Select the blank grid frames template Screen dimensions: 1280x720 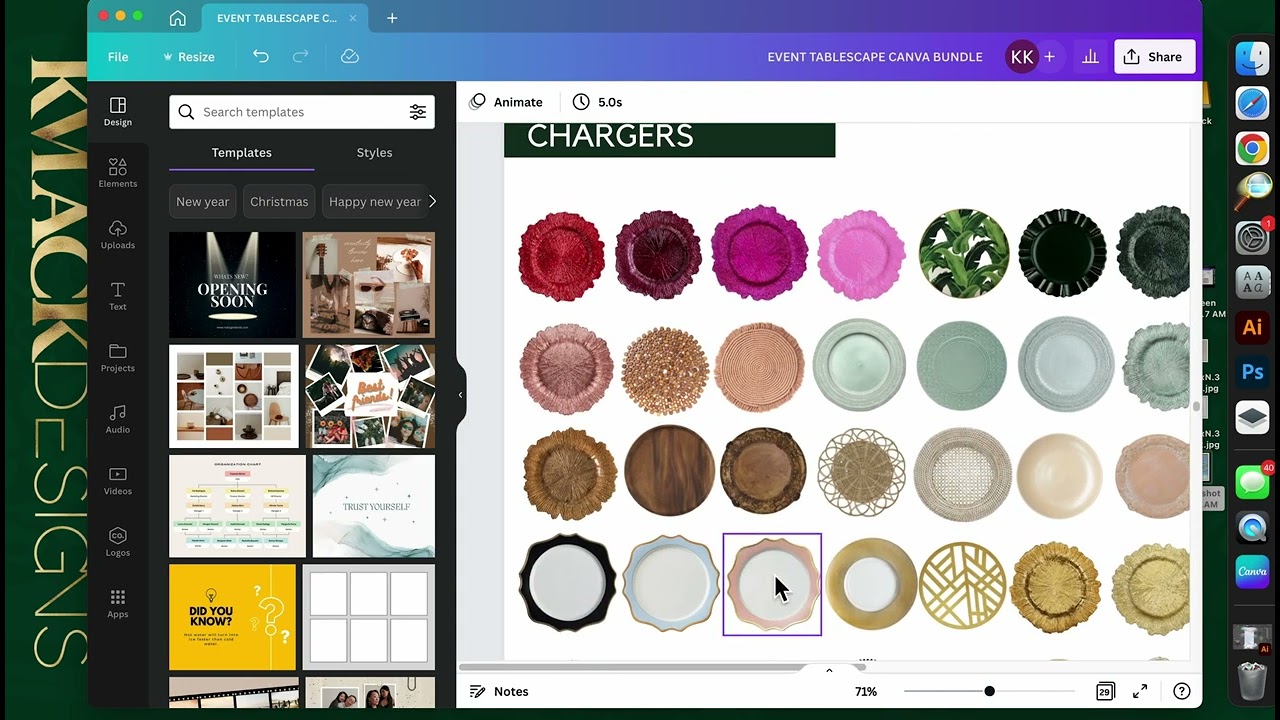(368, 617)
